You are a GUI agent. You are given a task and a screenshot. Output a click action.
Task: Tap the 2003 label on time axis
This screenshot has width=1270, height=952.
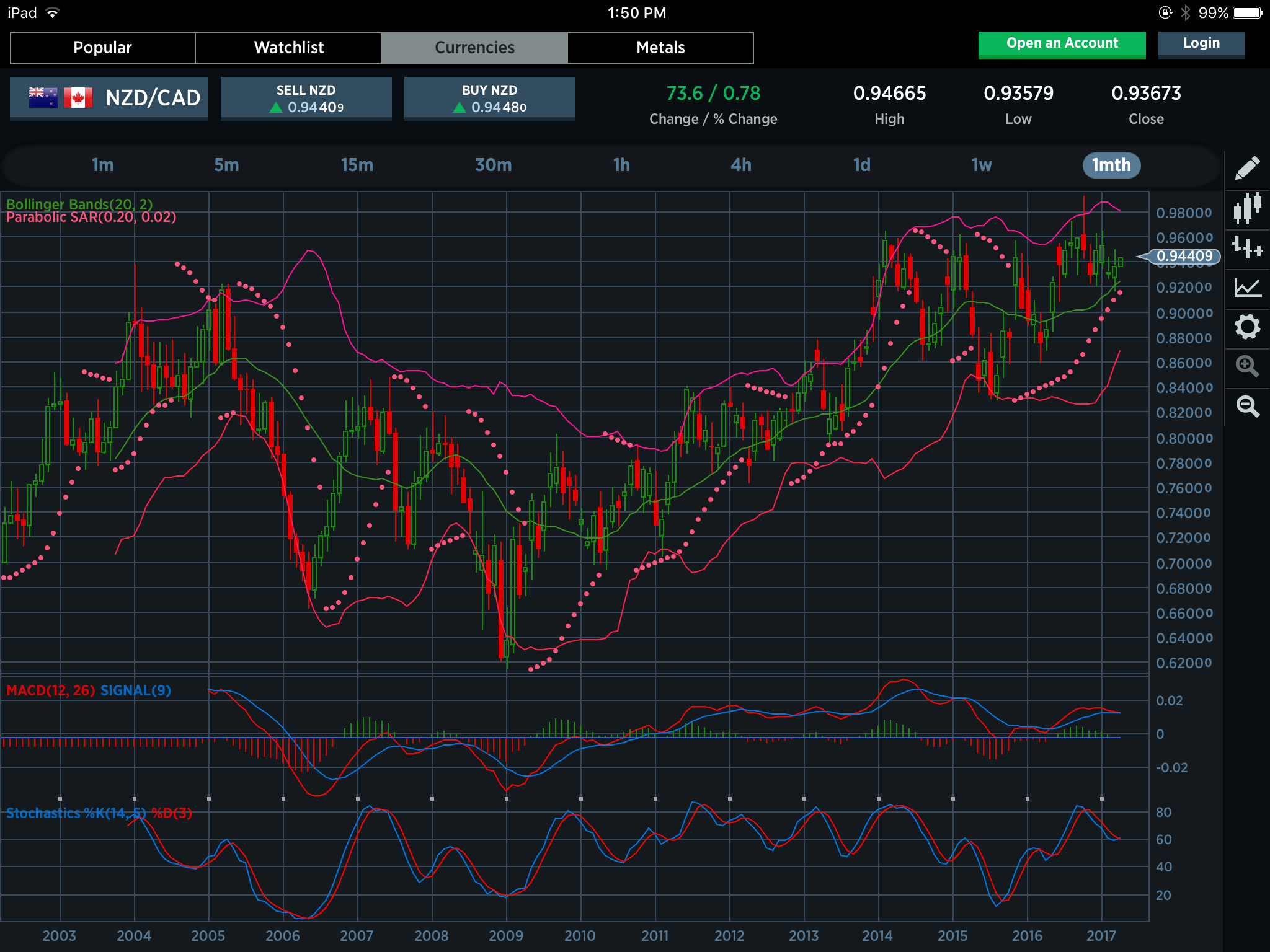[59, 936]
